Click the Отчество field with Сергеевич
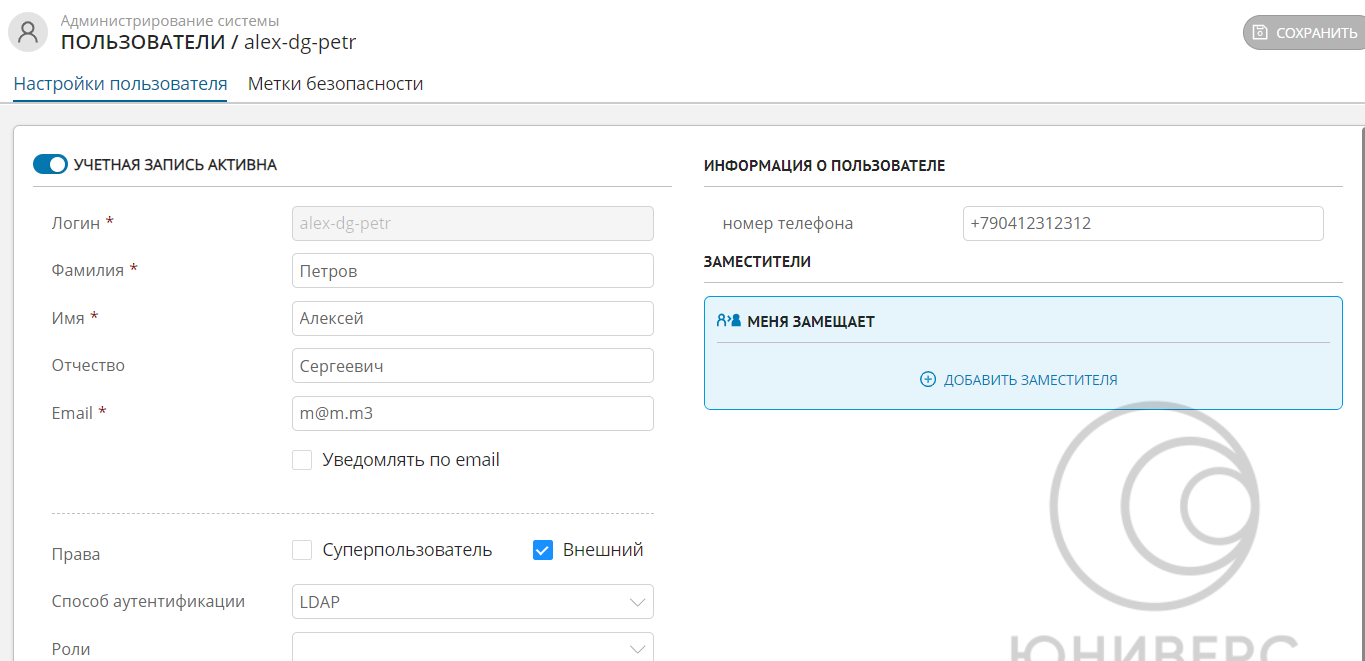This screenshot has width=1365, height=661. point(472,366)
